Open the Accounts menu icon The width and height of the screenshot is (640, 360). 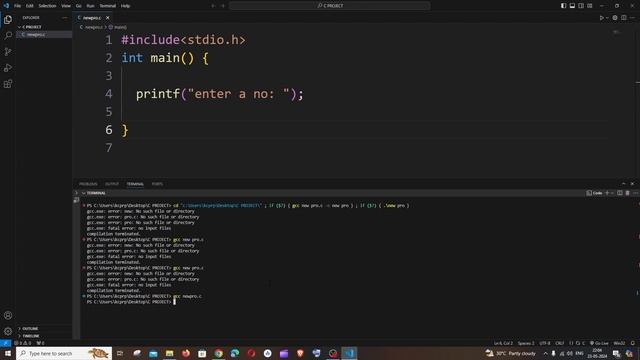click(x=8, y=315)
